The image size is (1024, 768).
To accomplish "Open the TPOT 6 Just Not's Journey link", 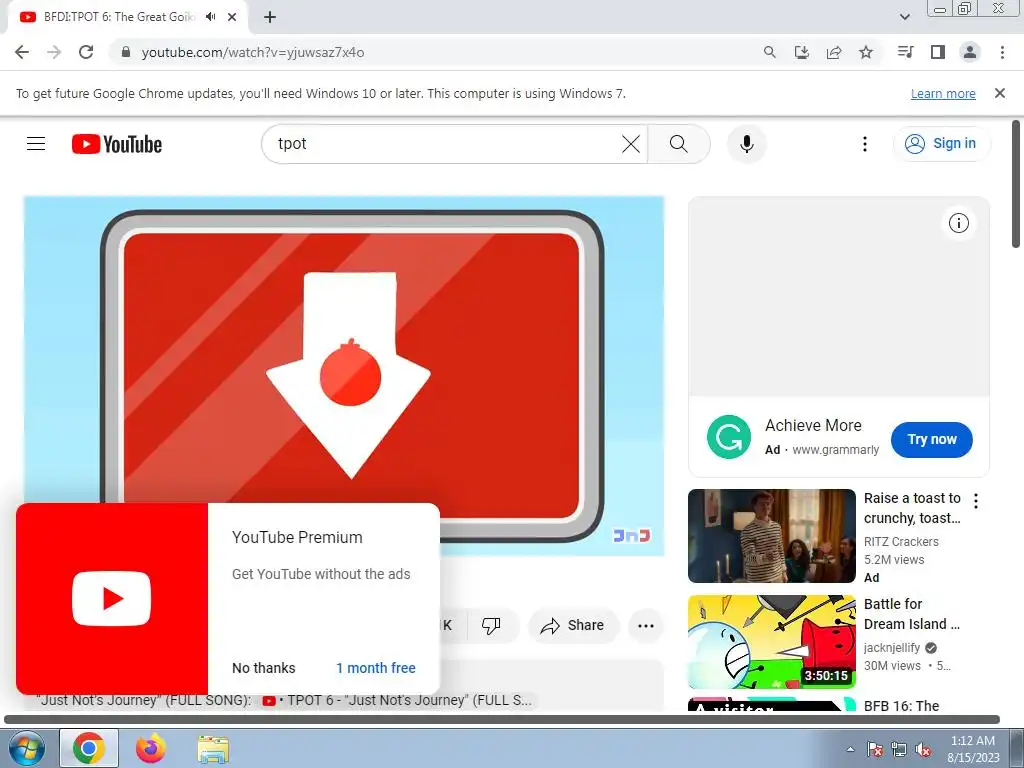I will pyautogui.click(x=398, y=701).
